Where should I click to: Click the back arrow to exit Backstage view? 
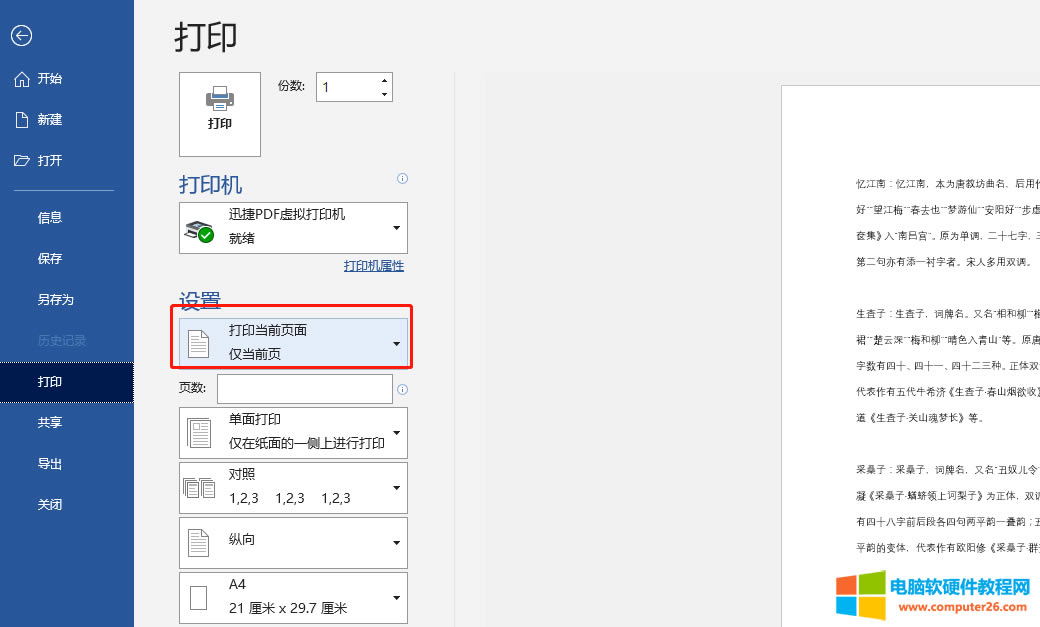[22, 35]
